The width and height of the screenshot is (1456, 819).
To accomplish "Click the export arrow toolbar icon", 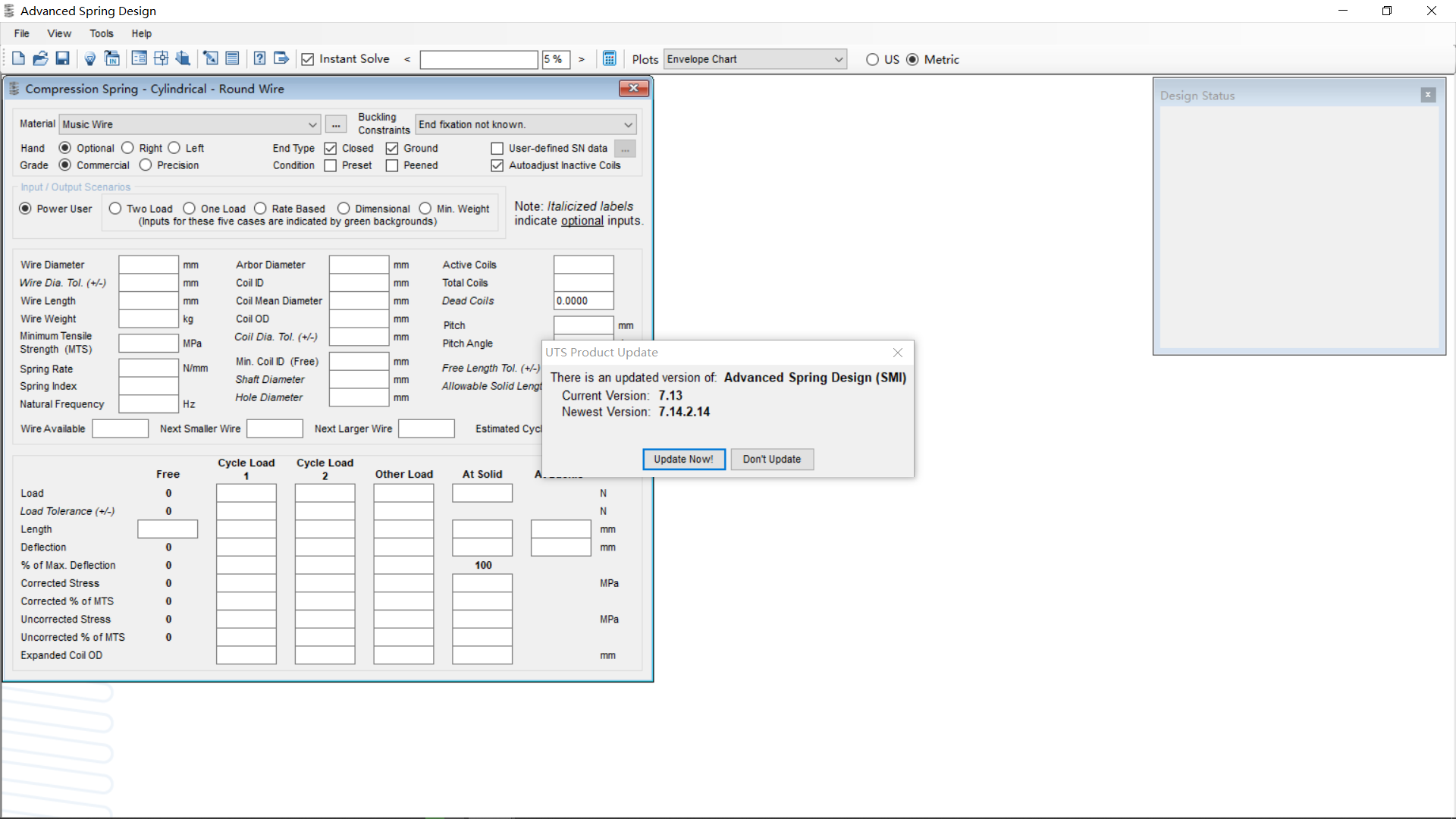I will (281, 58).
